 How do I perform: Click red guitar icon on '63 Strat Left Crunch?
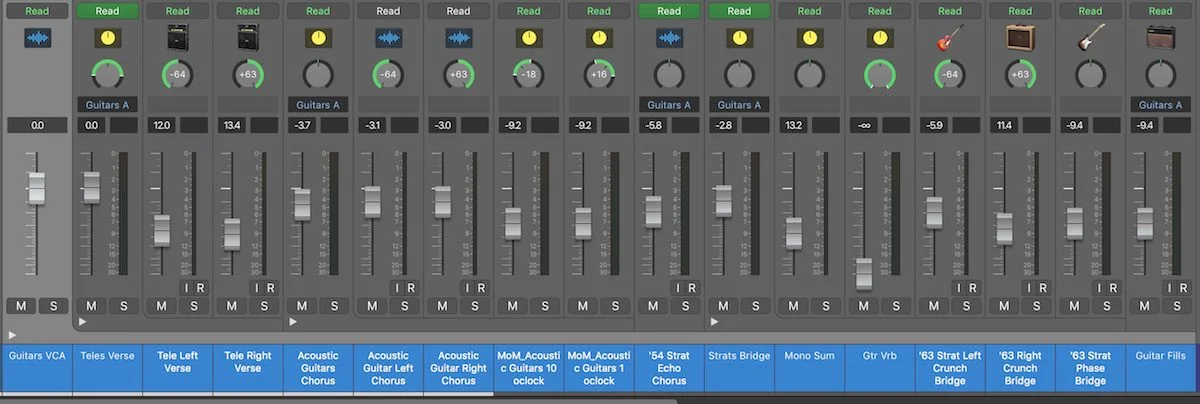(949, 39)
